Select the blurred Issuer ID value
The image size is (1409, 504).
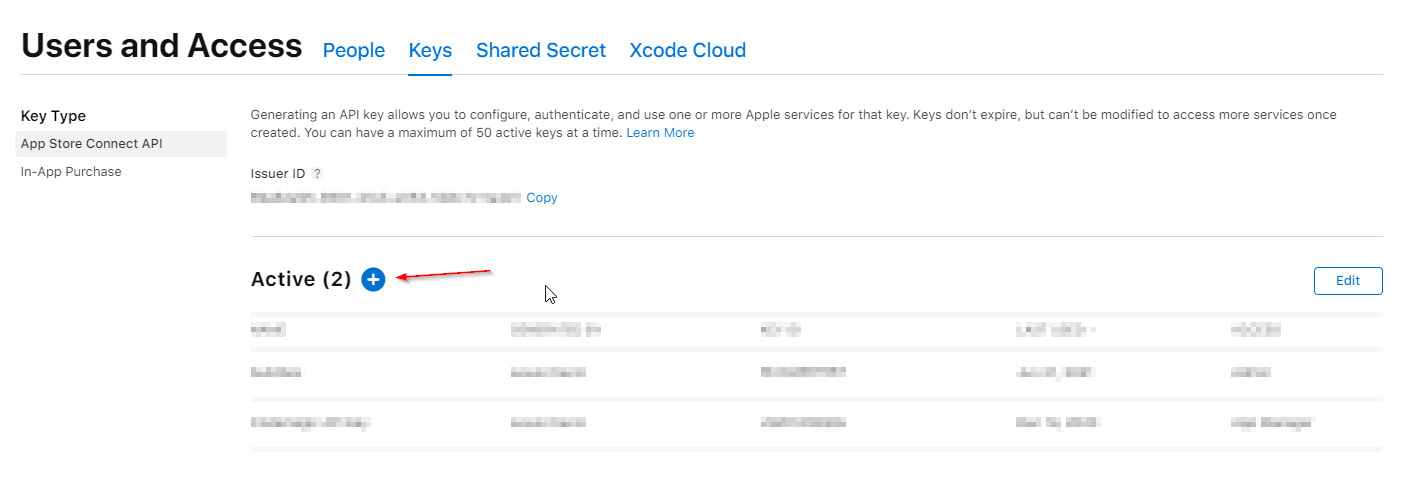386,198
